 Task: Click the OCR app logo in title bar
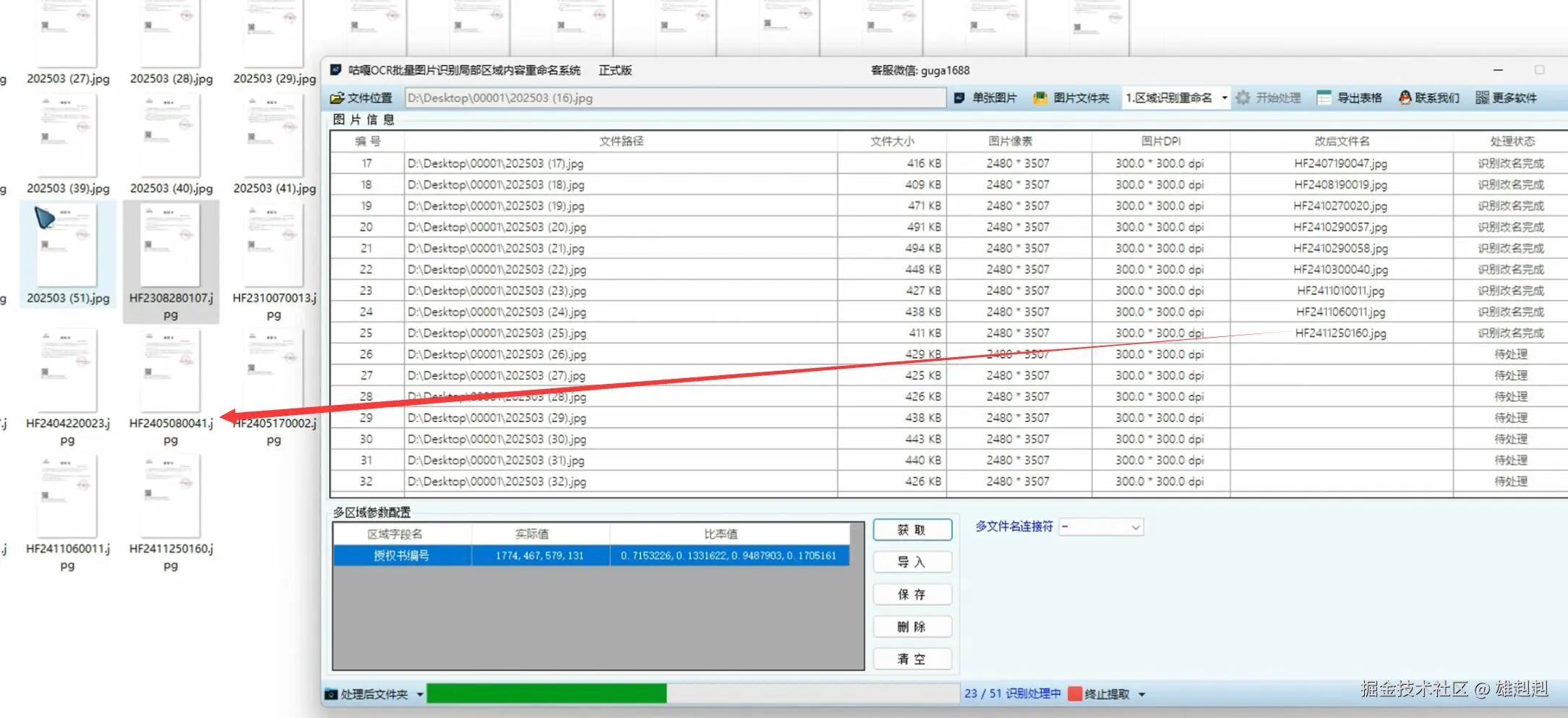(336, 70)
